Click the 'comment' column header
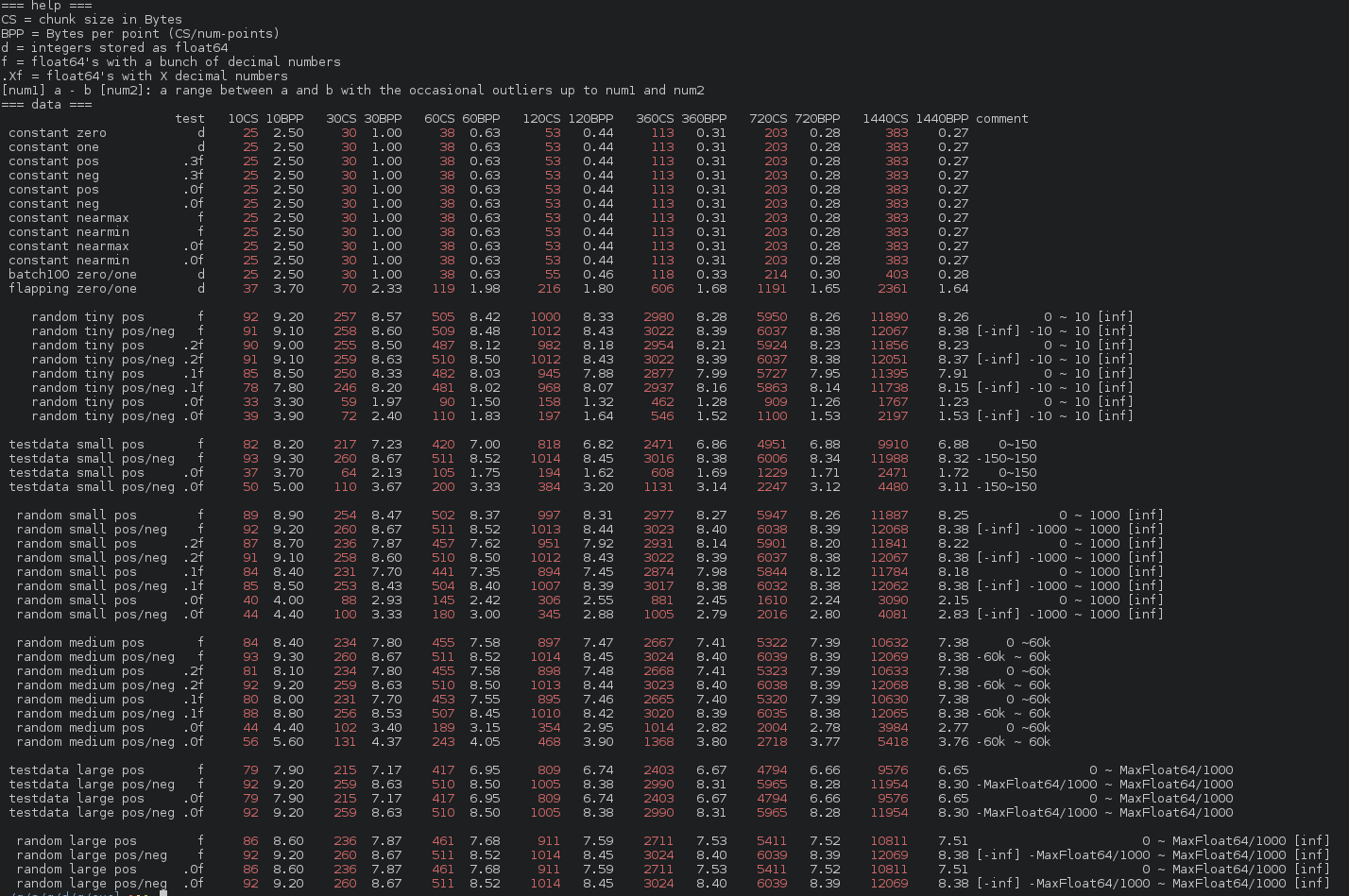 [x=1001, y=118]
